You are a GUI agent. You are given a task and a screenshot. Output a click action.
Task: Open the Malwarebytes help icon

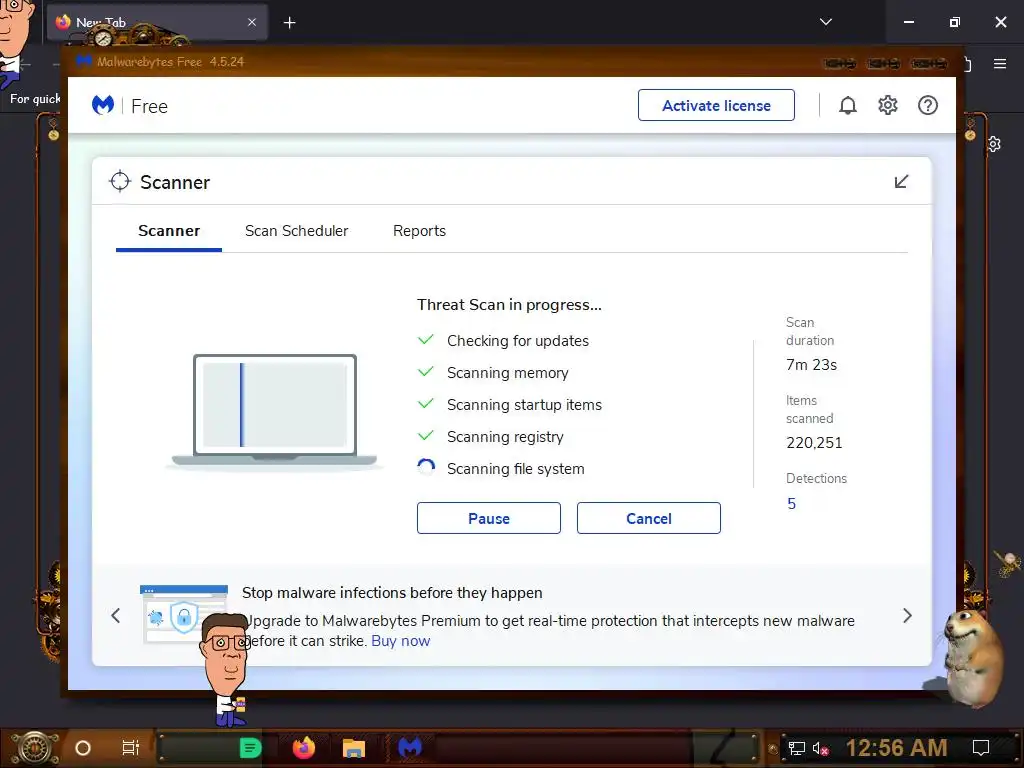(x=927, y=105)
